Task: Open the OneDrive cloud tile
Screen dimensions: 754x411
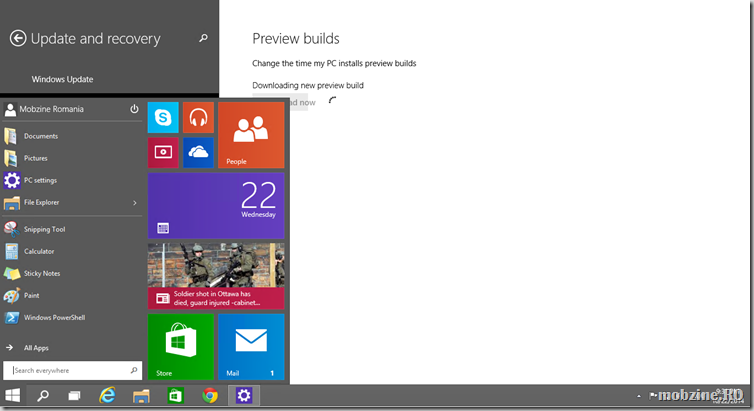Action: [x=198, y=152]
